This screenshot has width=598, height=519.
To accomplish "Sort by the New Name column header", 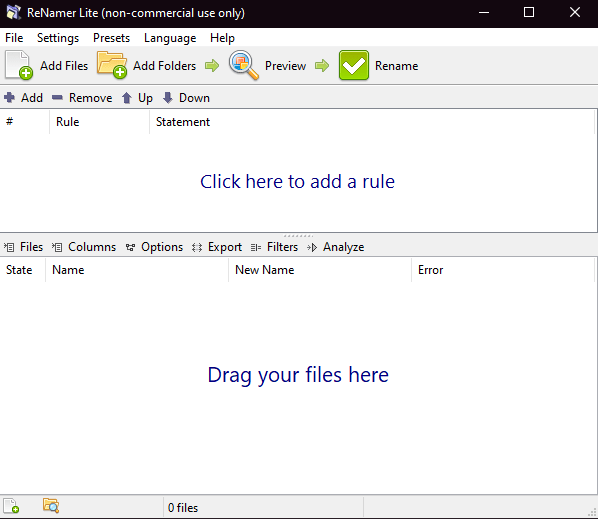I will tap(320, 270).
